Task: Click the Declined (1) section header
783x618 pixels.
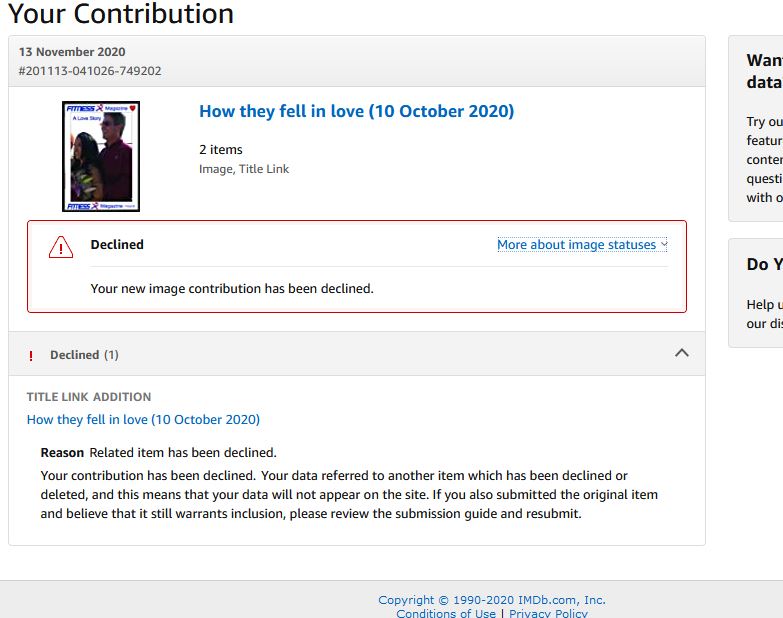Action: [x=84, y=355]
